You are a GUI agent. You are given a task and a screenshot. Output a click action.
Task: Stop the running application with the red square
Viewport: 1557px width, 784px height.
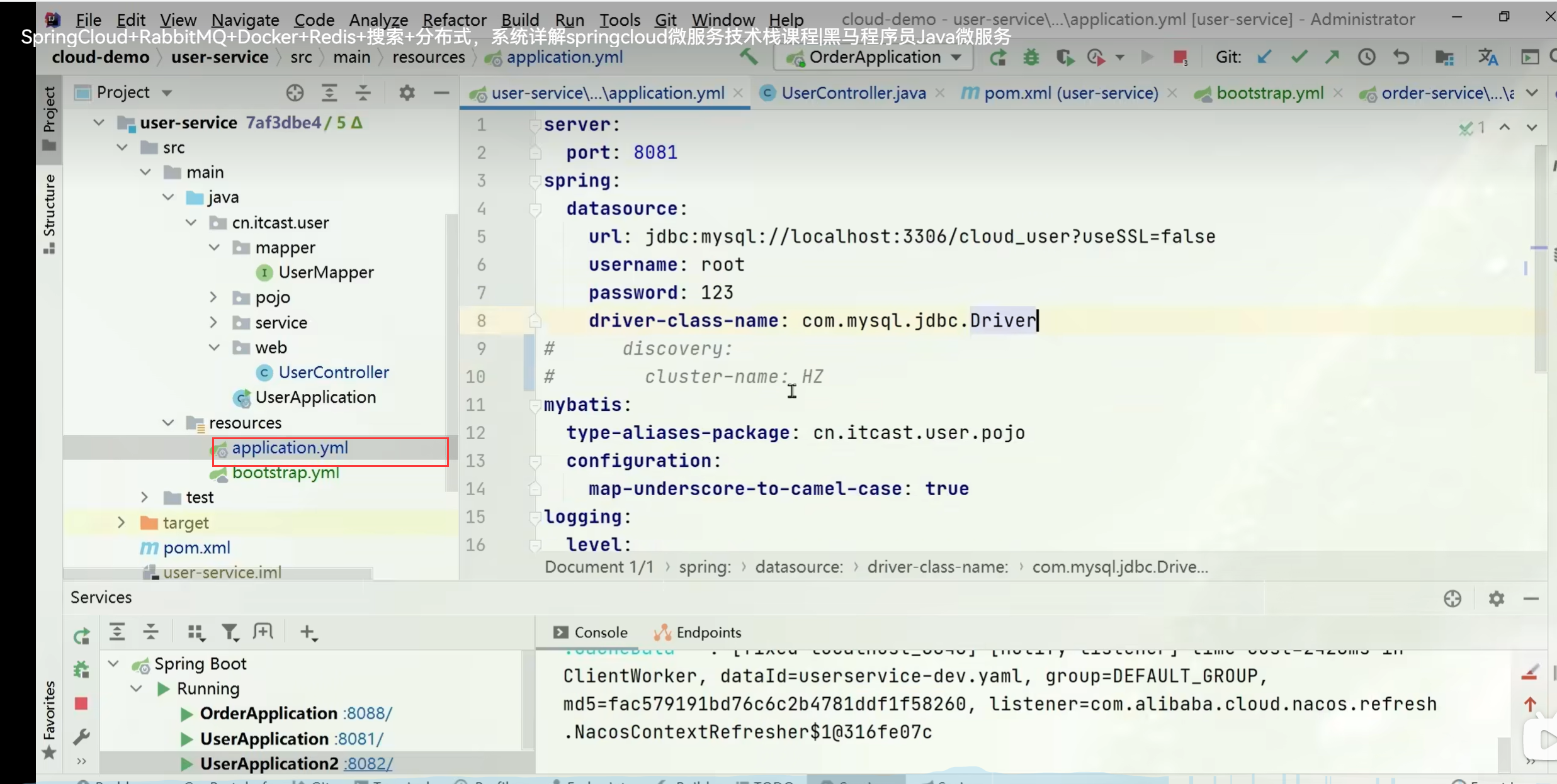tap(1180, 58)
